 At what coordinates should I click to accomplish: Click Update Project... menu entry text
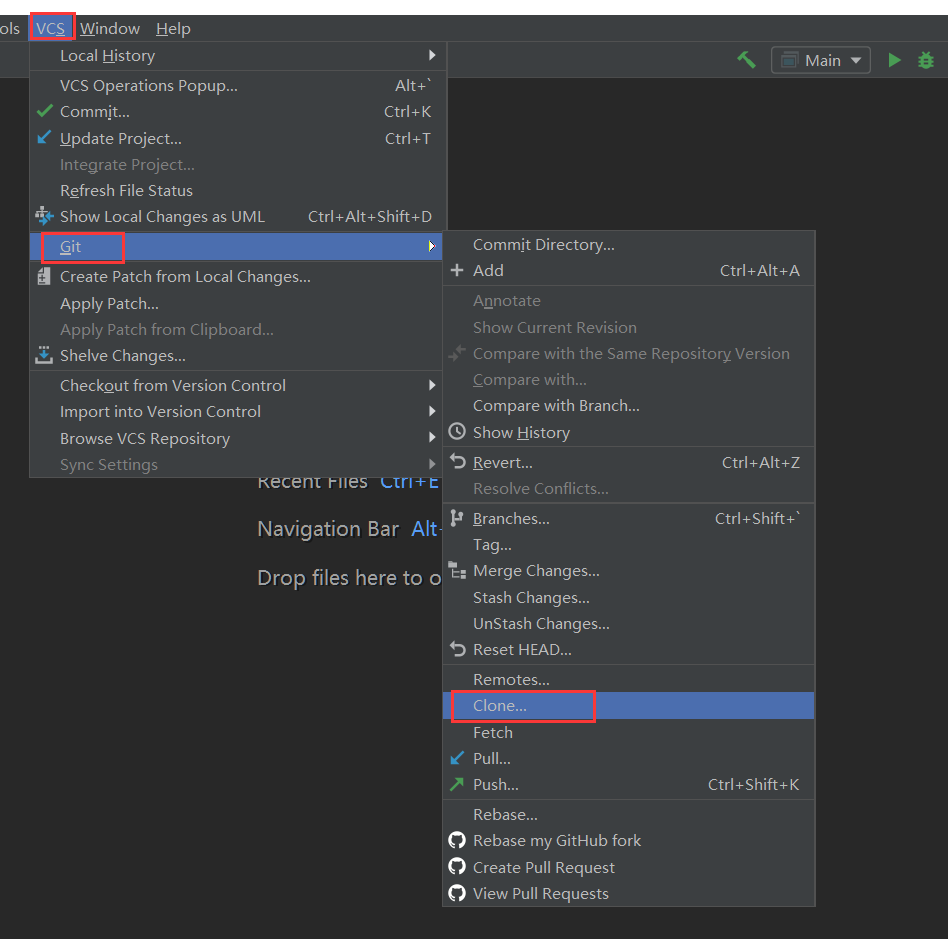click(x=121, y=138)
